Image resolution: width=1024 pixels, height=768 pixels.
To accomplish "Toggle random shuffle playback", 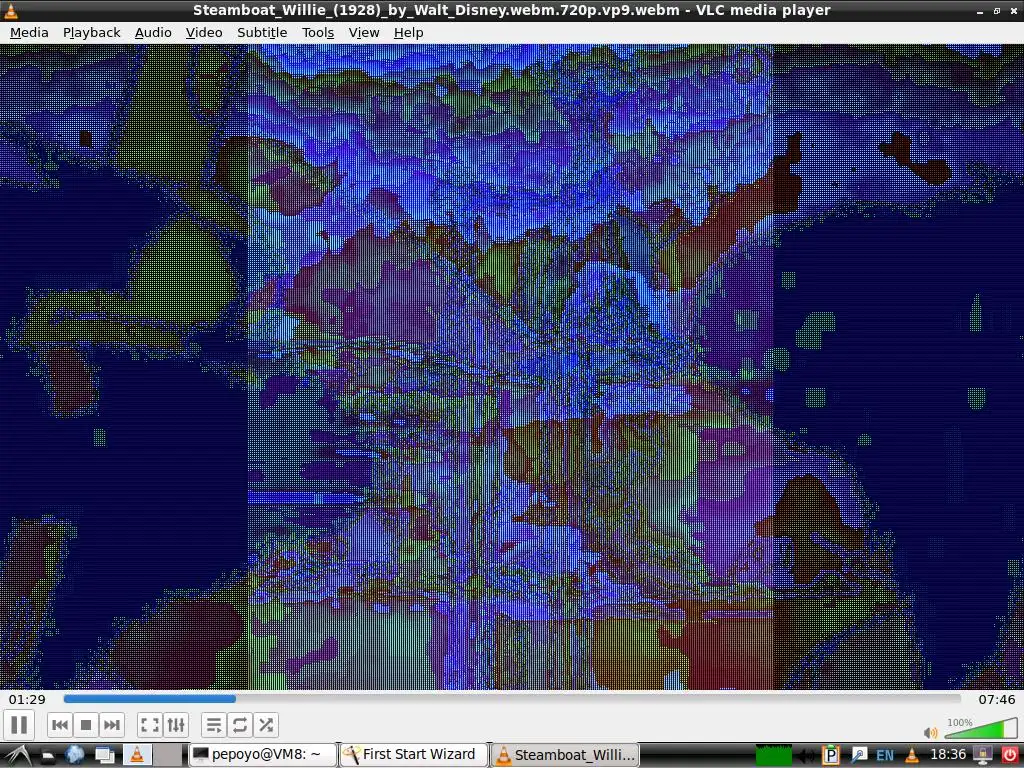I will [266, 725].
